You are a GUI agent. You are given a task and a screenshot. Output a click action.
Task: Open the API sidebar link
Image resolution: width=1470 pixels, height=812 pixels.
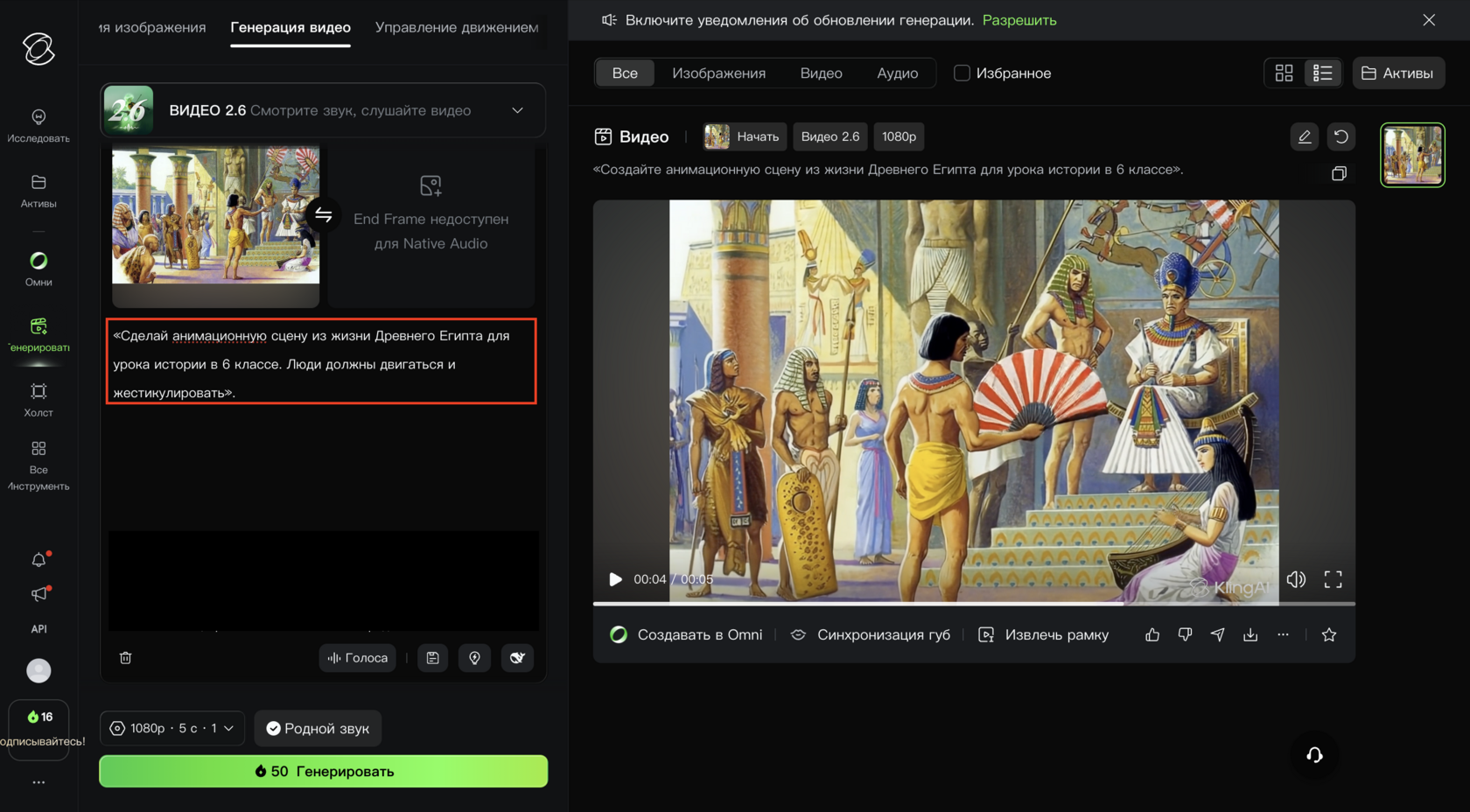point(38,629)
